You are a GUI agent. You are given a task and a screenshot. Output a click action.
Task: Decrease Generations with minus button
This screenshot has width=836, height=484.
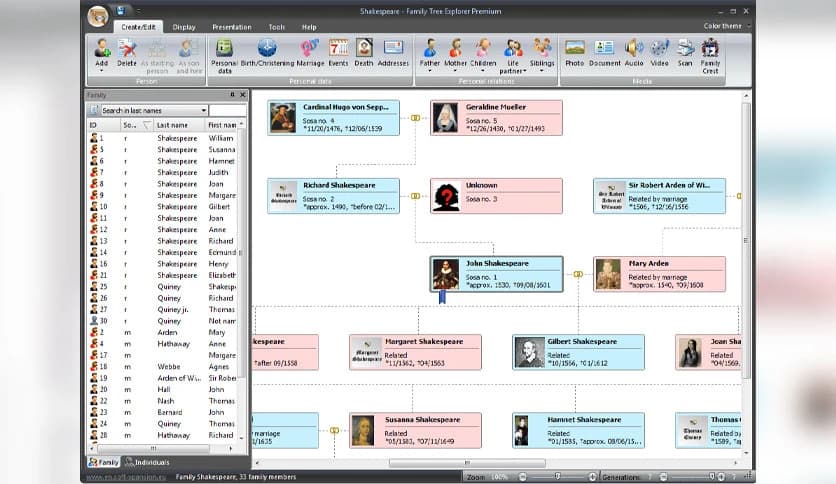click(x=663, y=477)
